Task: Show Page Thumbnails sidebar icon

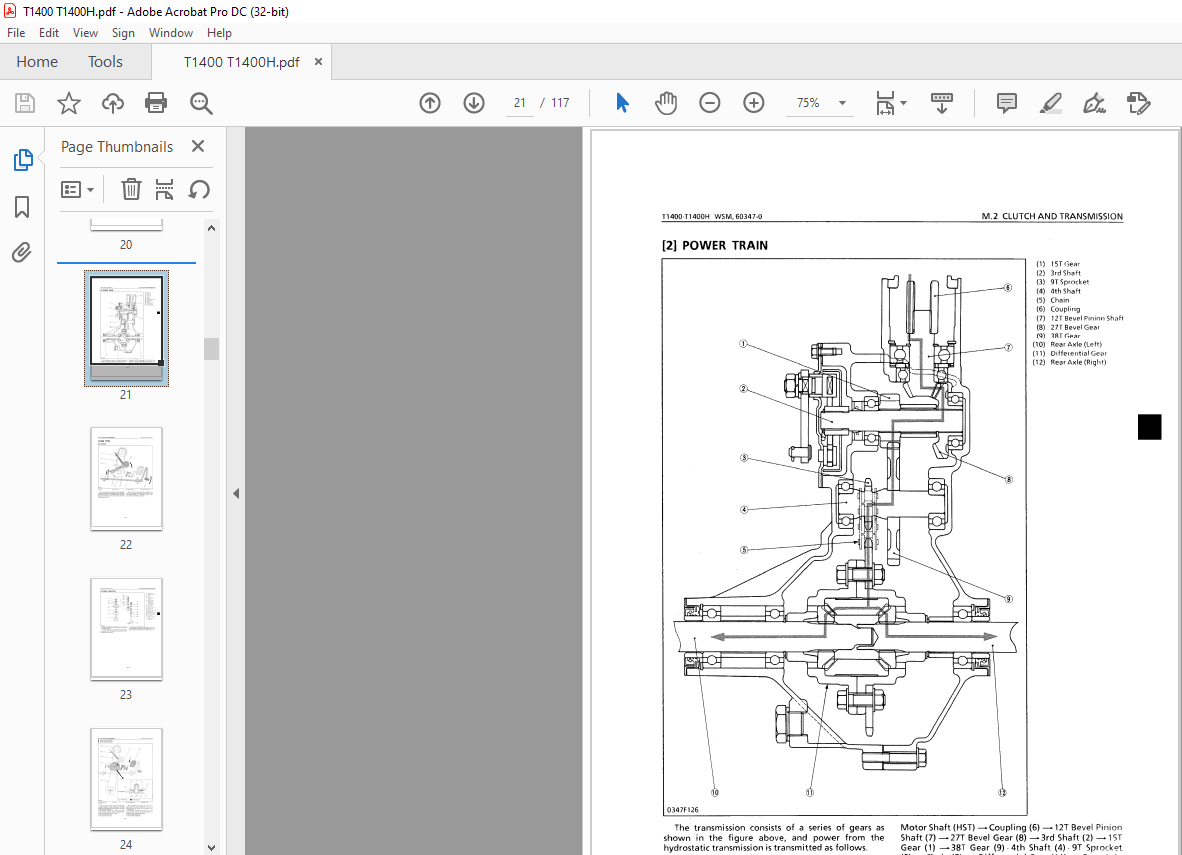Action: point(23,160)
